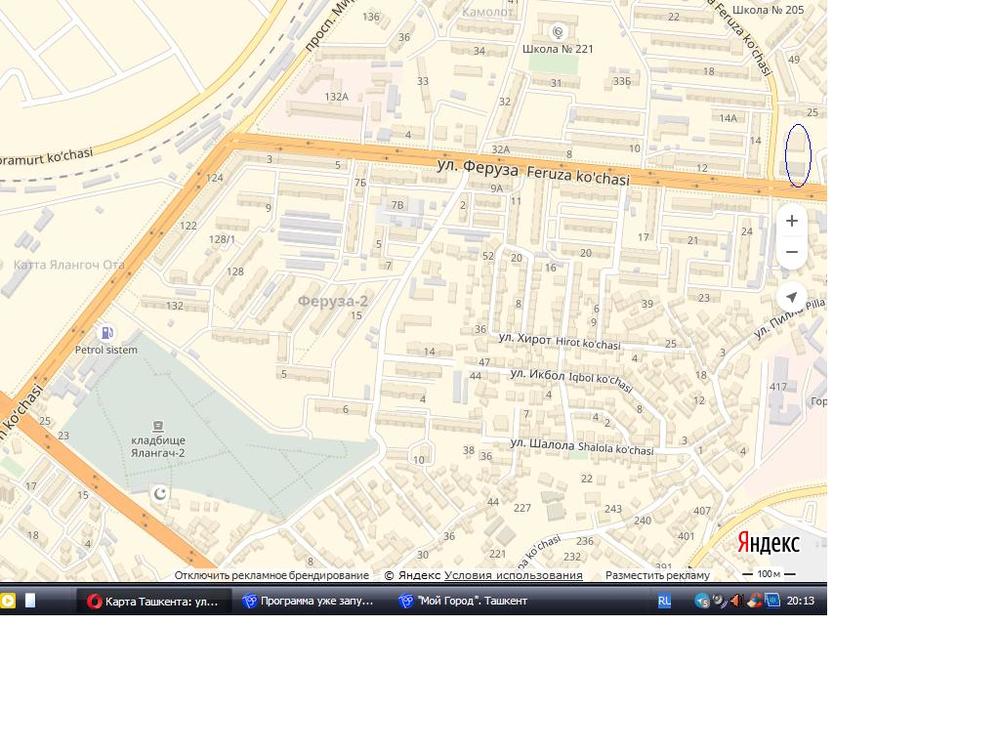Click the Skype tray icon
1000x750 pixels.
702,601
